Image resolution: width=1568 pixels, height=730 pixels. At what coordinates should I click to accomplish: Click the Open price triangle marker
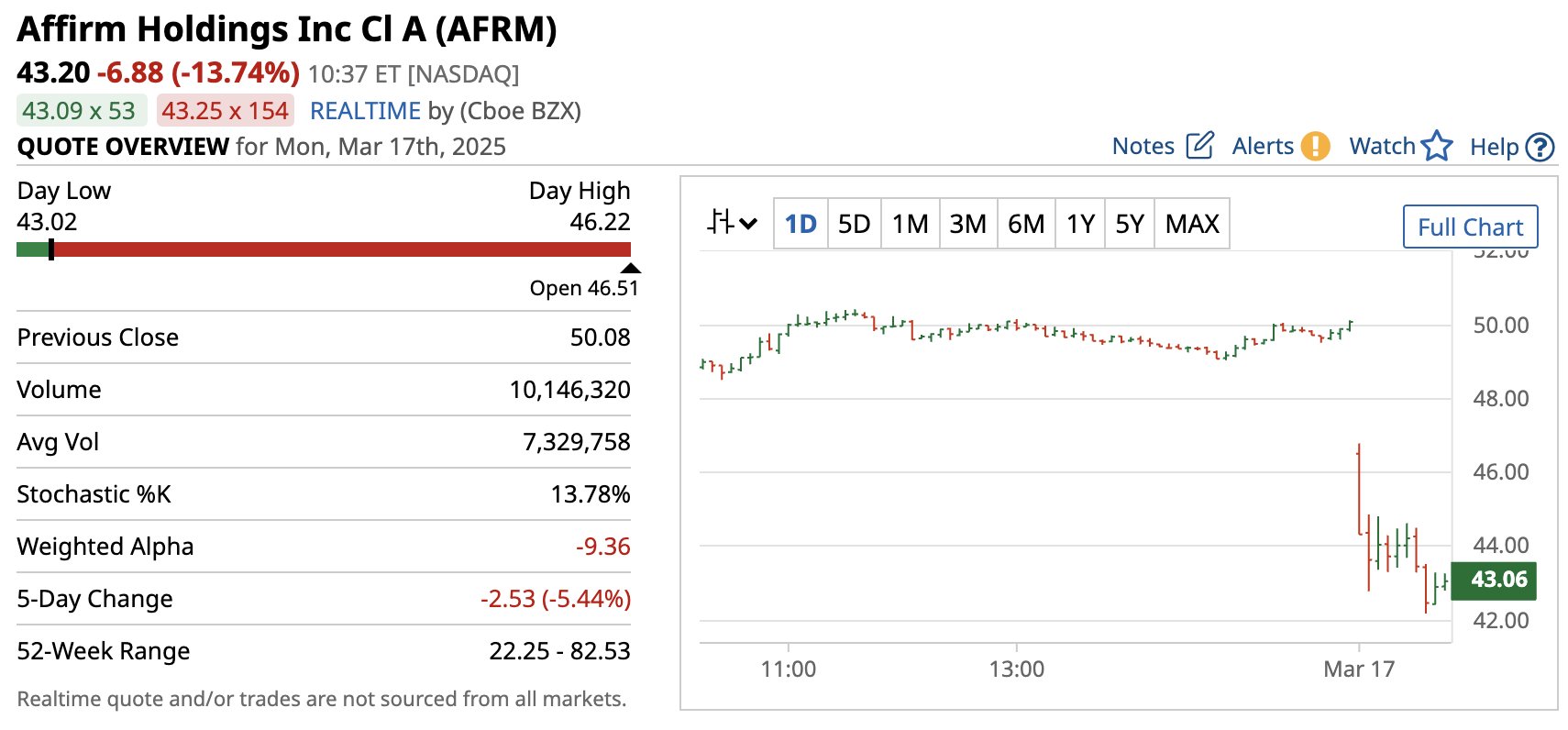coord(631,269)
